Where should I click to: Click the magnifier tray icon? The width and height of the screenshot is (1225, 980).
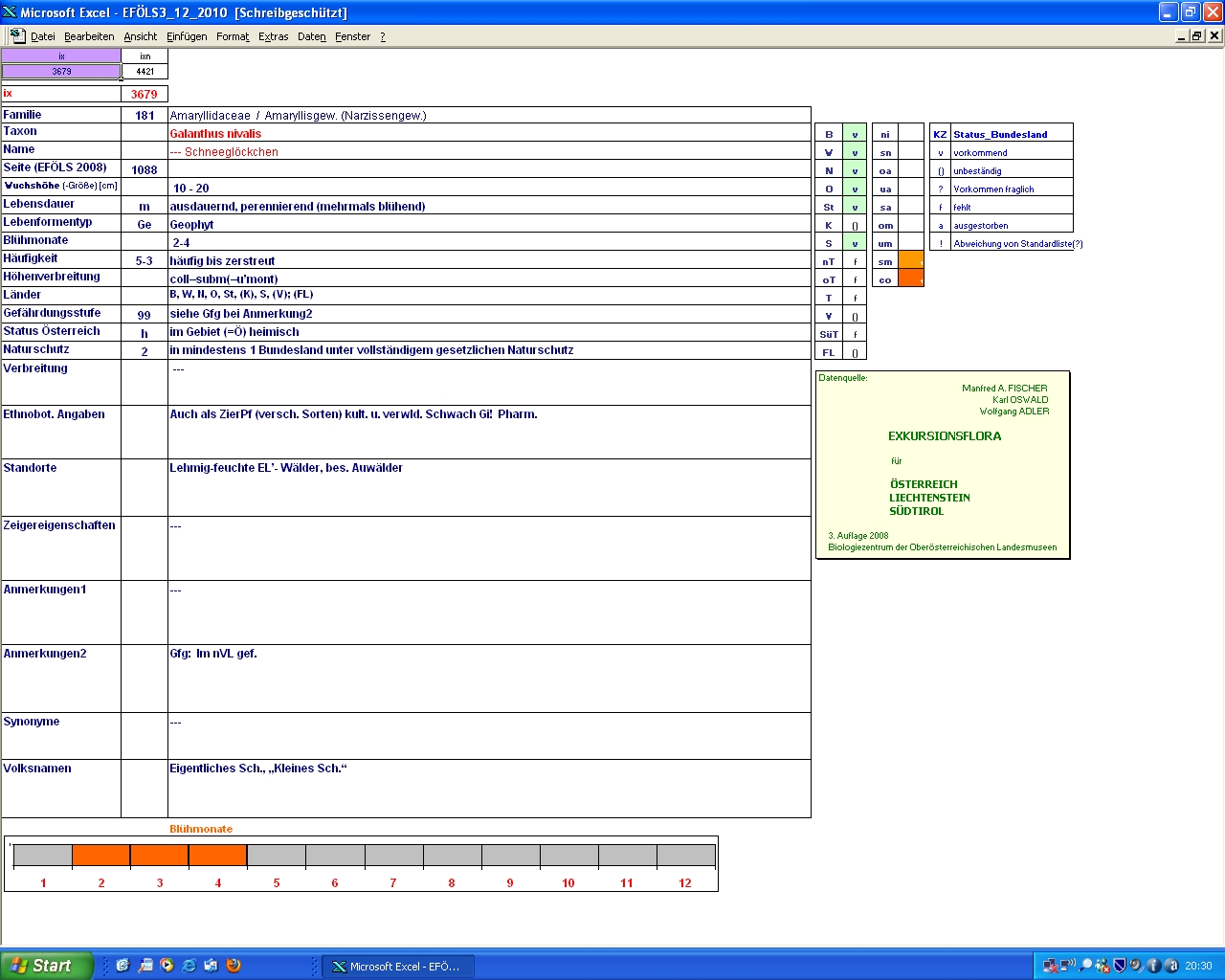click(x=1085, y=966)
